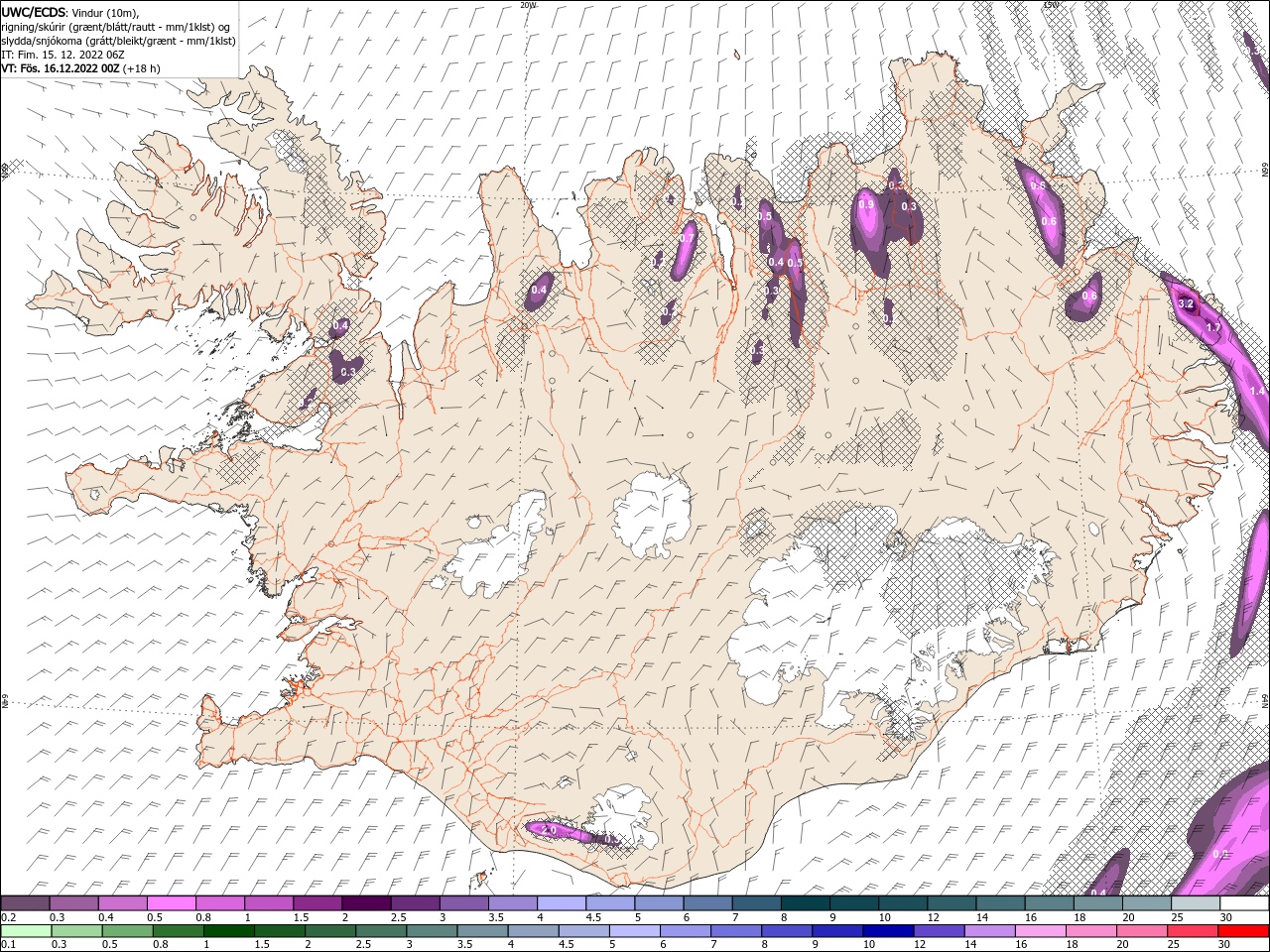Click the '1.4' snowfall value on the map
Image resolution: width=1270 pixels, height=952 pixels.
[1257, 392]
